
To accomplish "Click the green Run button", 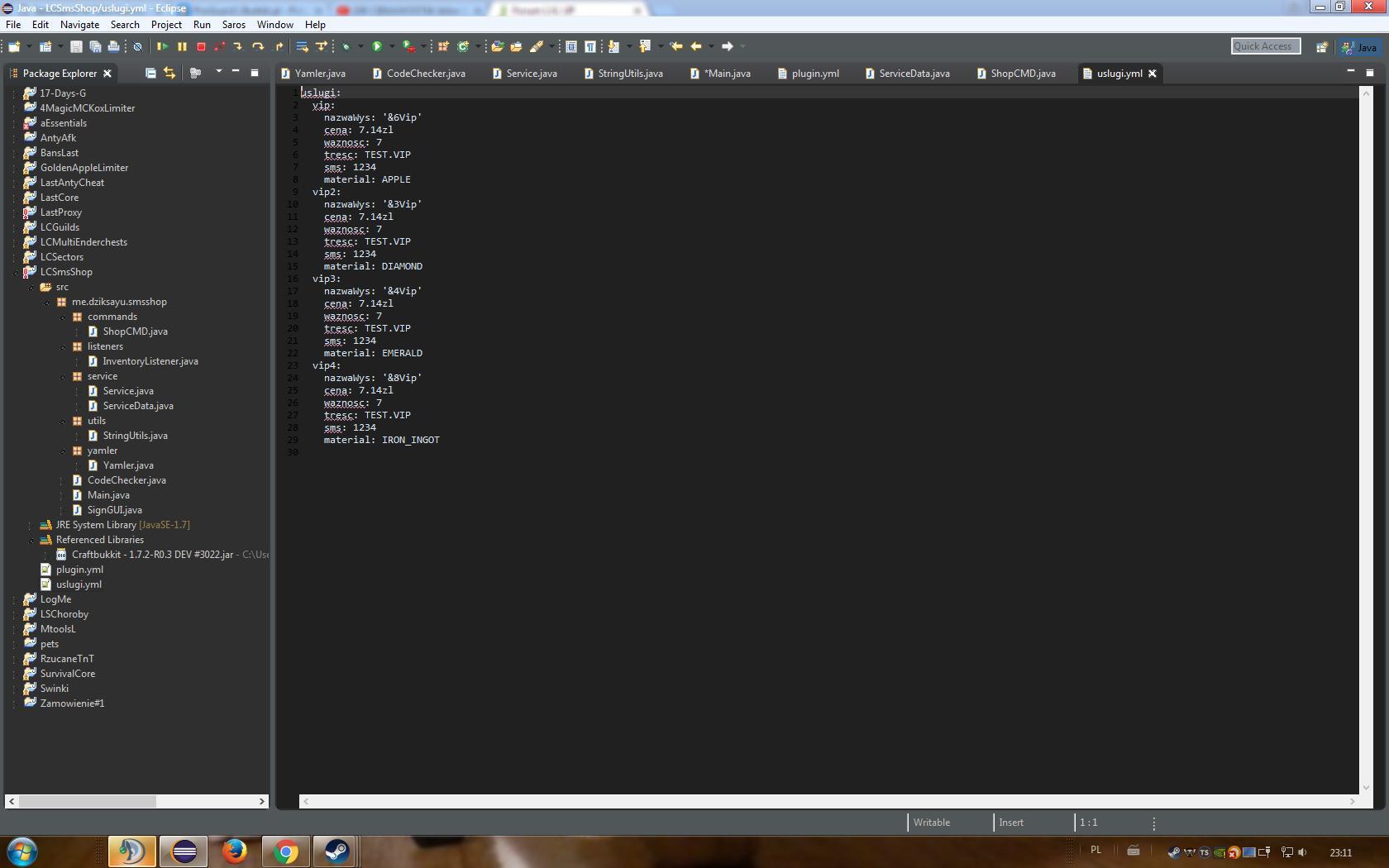I will (377, 47).
